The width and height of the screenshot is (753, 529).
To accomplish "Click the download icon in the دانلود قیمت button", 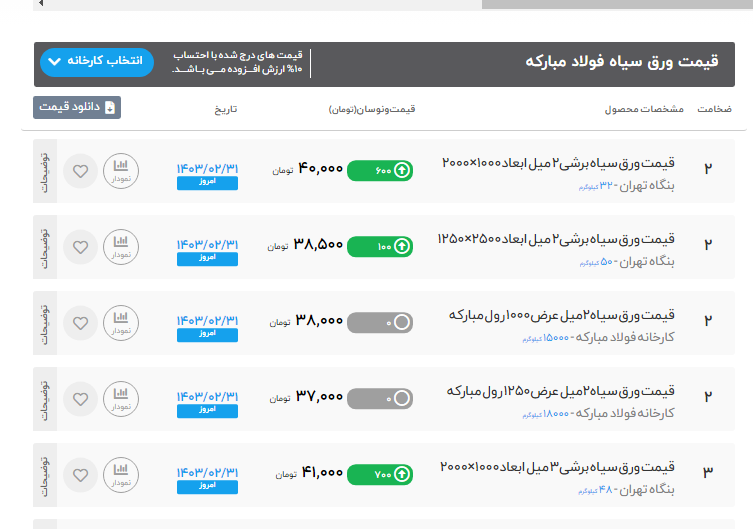I will pyautogui.click(x=110, y=108).
